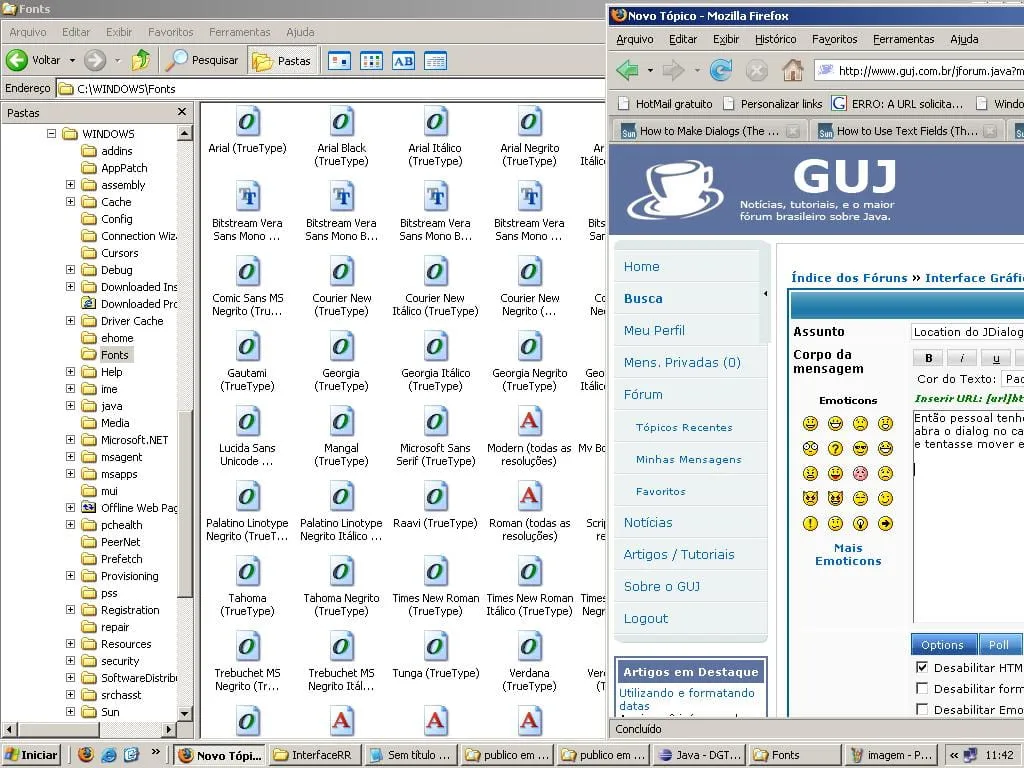Collapse the WINDOWS folder tree node

51,134
